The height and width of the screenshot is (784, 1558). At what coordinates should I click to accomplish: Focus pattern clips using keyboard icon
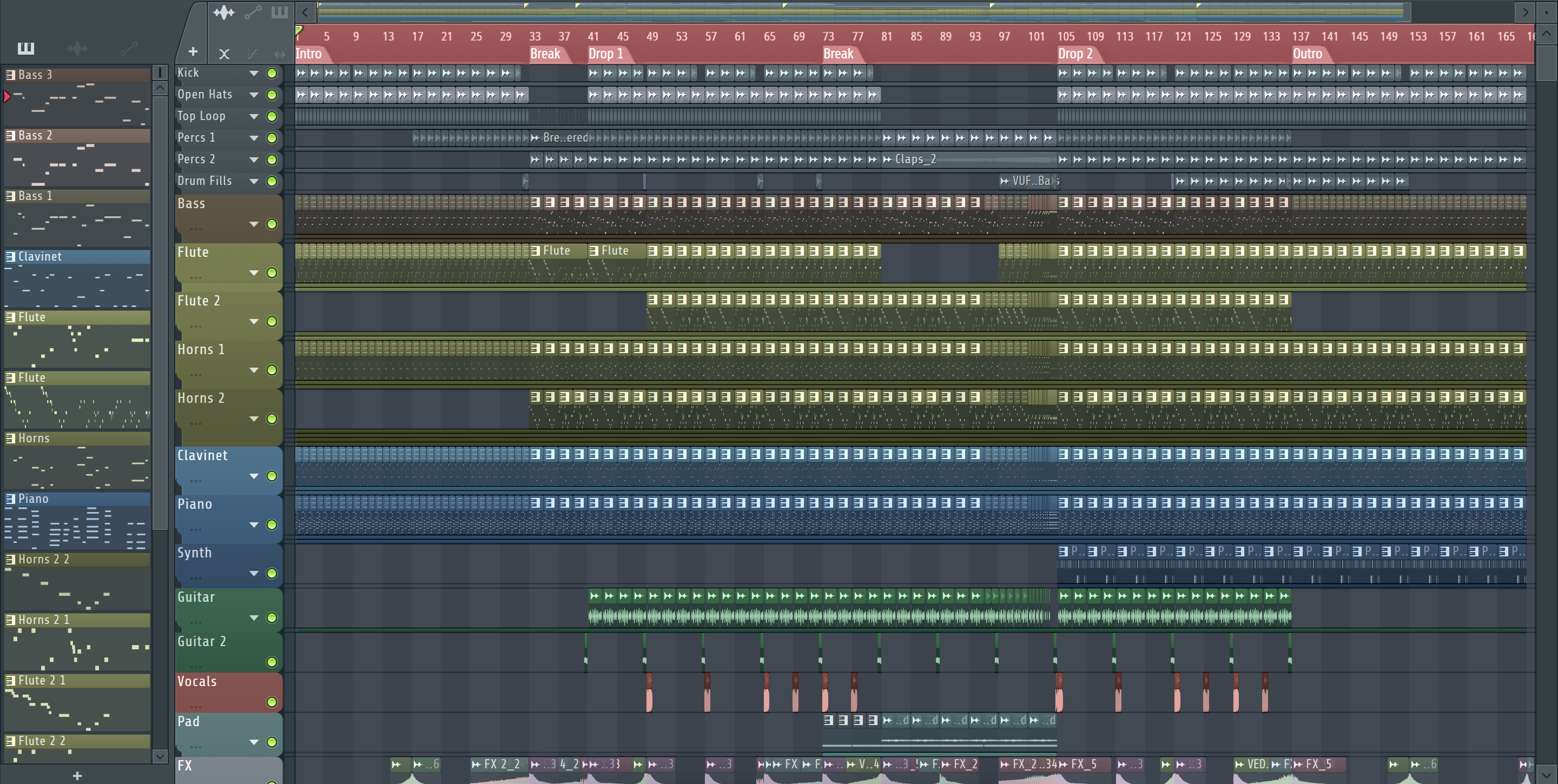click(280, 12)
